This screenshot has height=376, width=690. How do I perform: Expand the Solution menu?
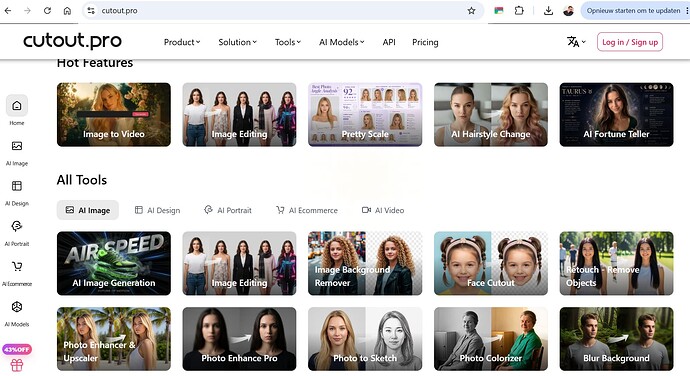point(237,42)
